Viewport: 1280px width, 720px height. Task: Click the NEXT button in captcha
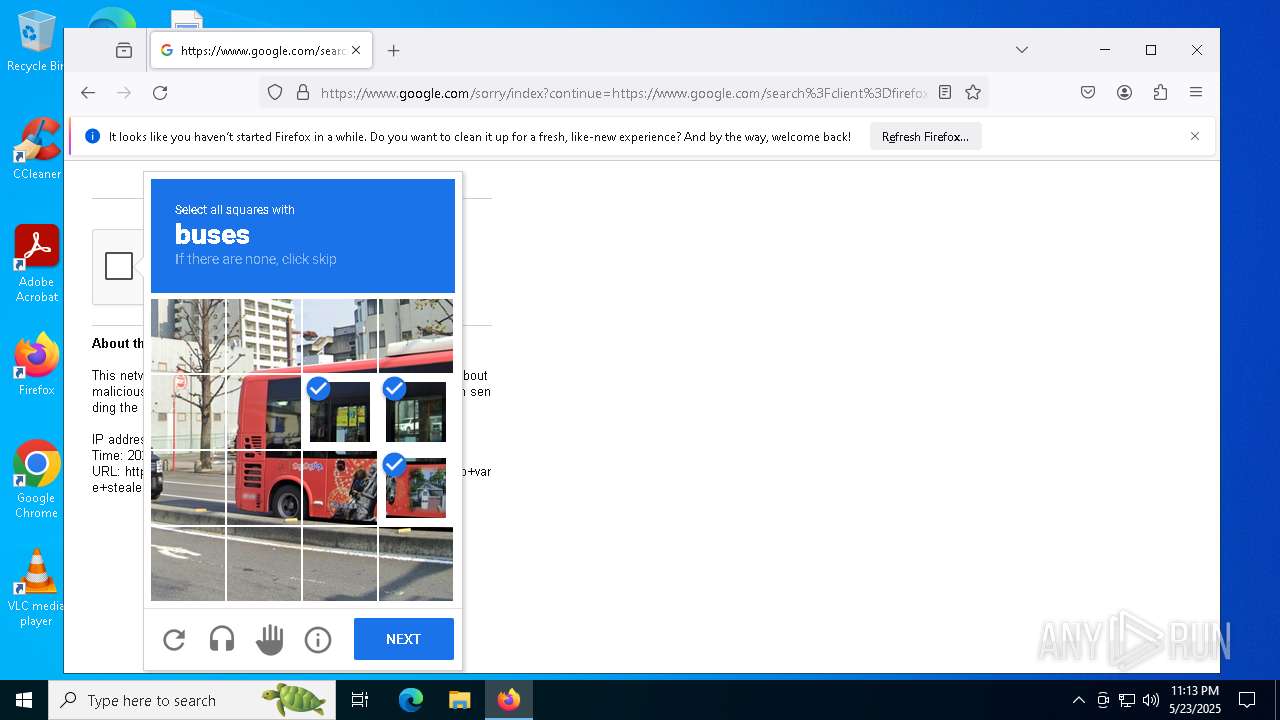coord(404,639)
